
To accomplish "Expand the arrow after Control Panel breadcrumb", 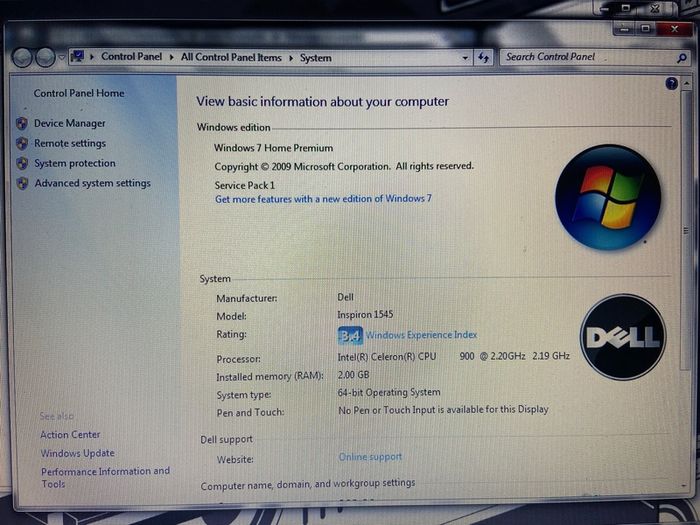I will [171, 57].
